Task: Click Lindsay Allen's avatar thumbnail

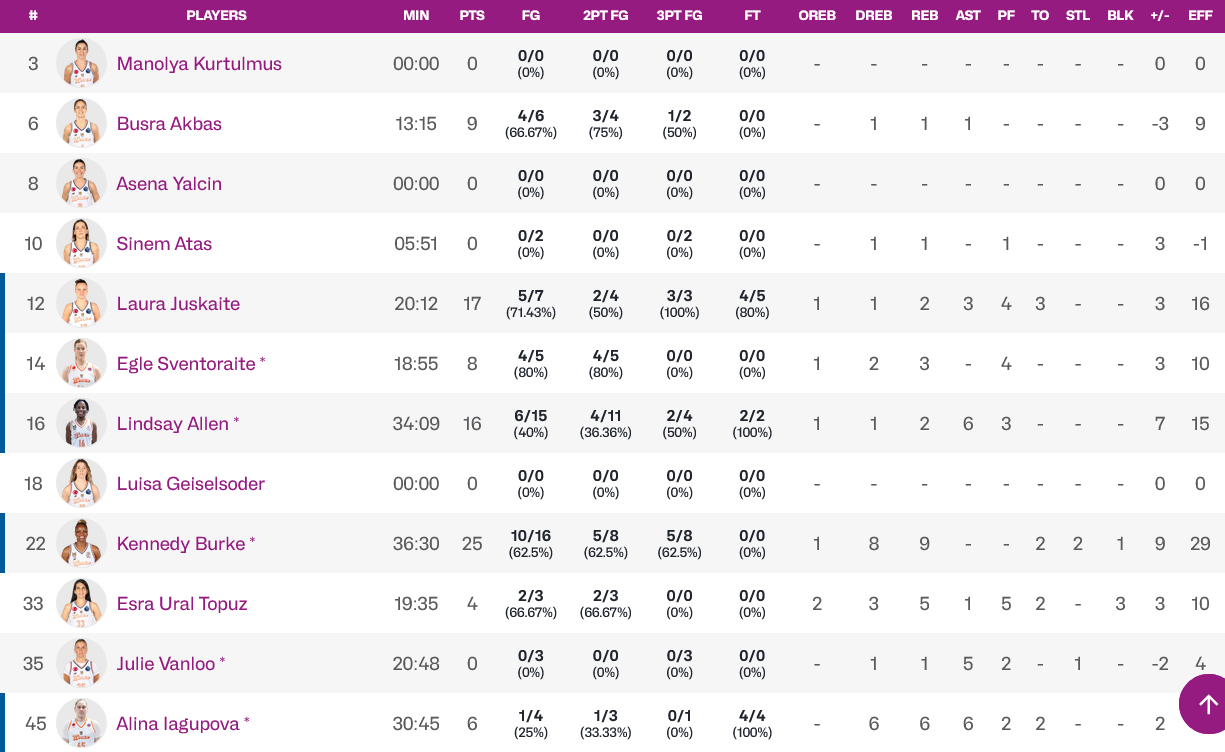Action: (x=81, y=423)
